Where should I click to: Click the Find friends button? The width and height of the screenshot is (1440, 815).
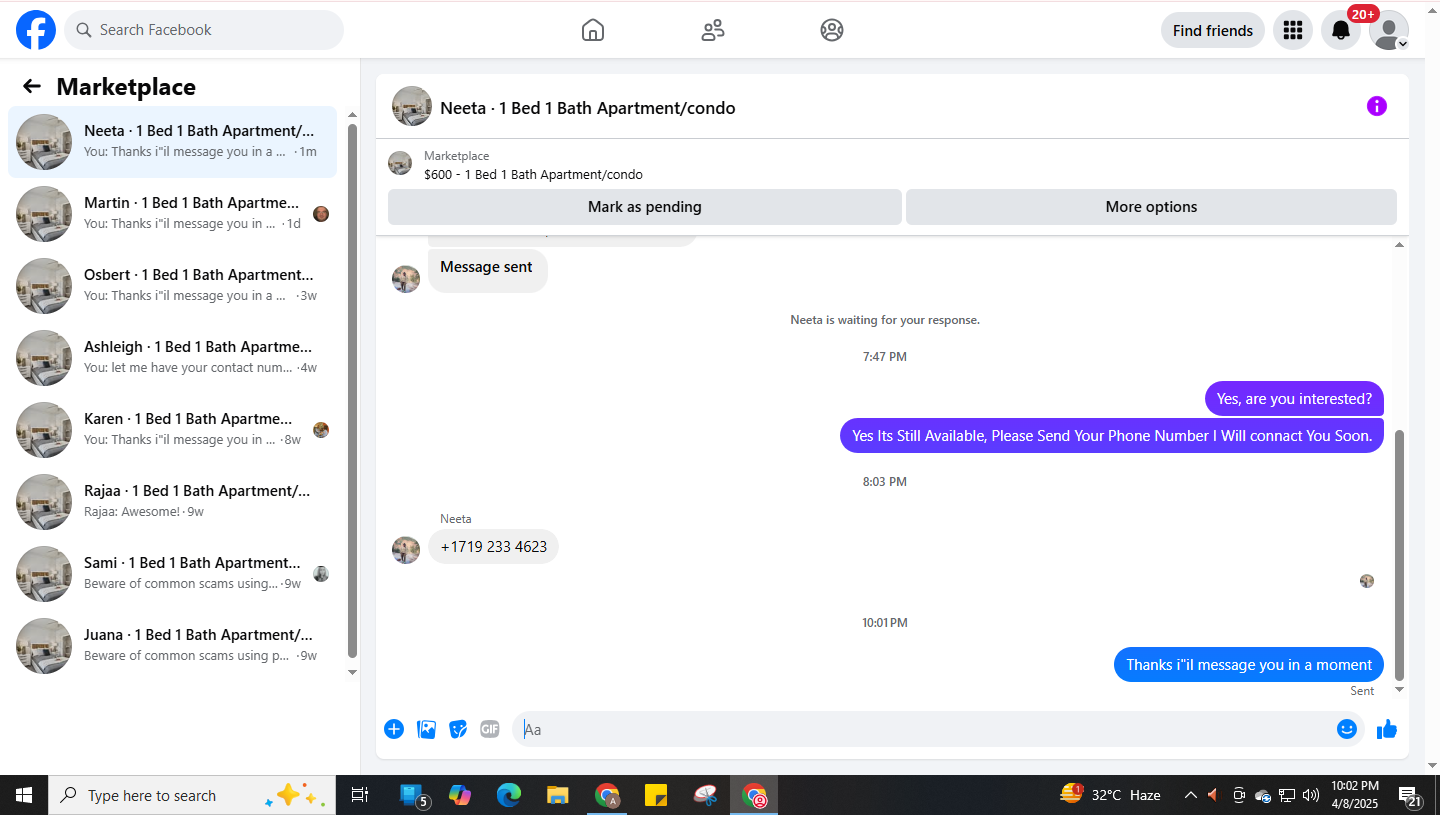pyautogui.click(x=1213, y=30)
